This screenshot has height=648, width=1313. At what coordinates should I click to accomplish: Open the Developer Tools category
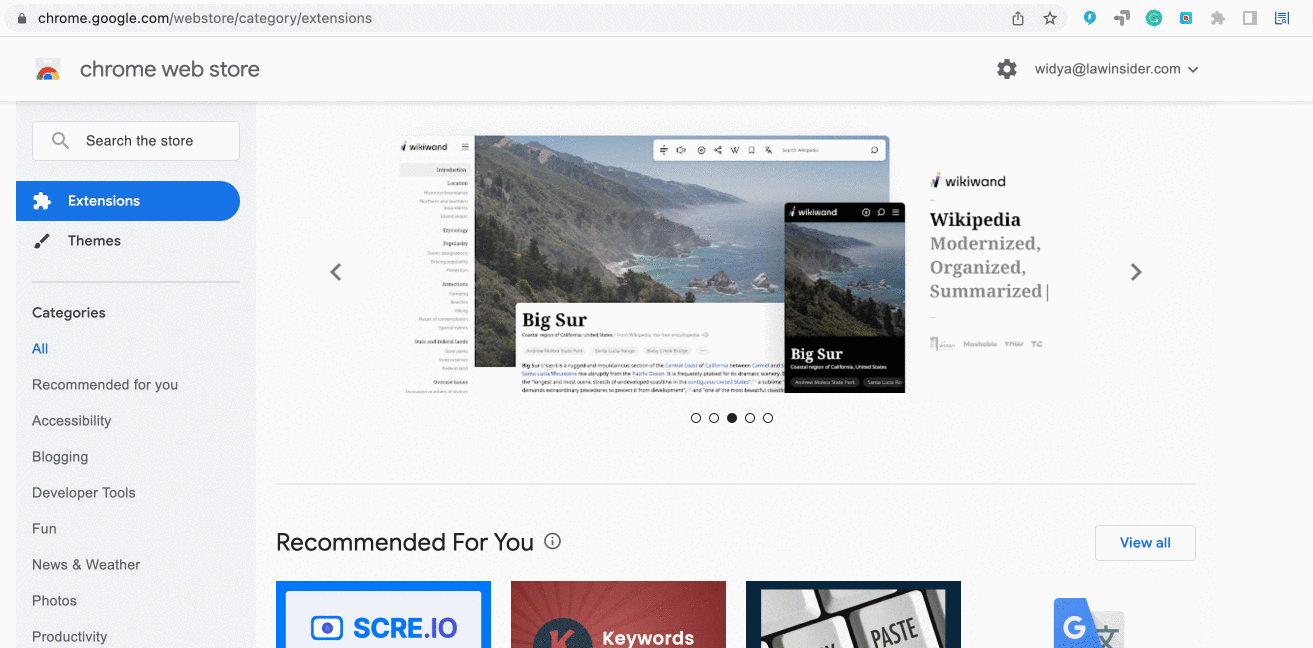(84, 493)
